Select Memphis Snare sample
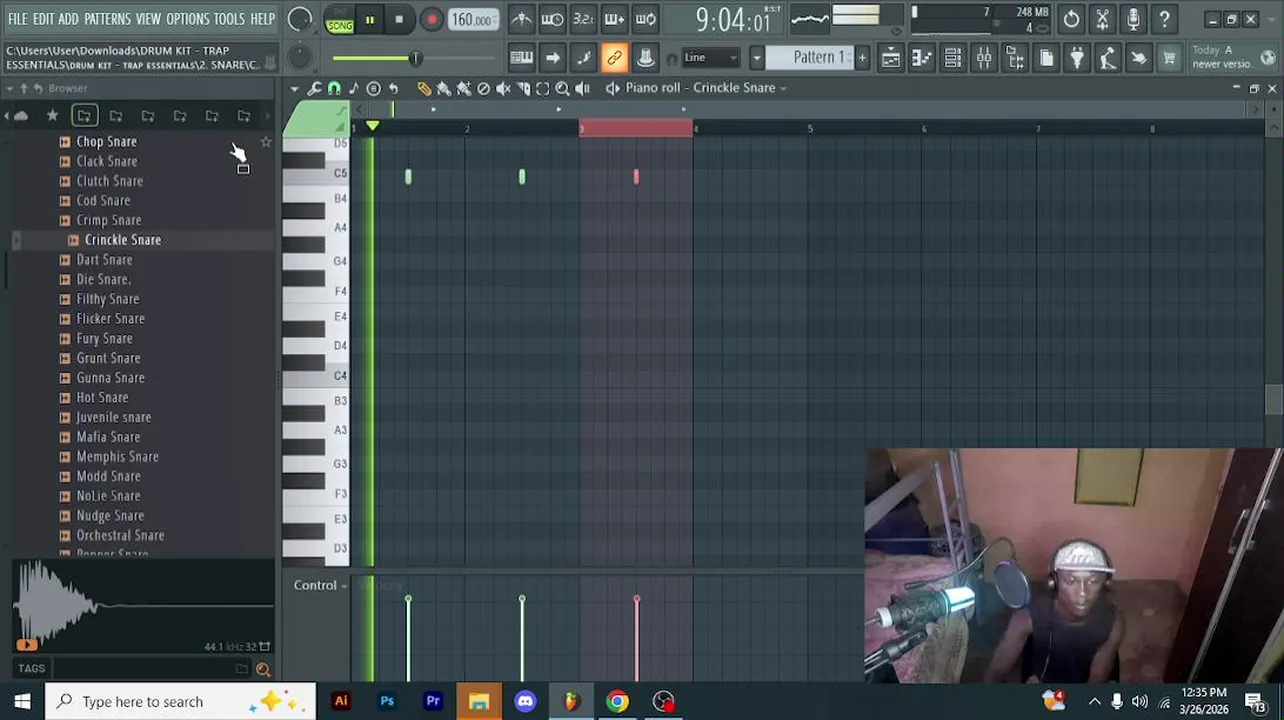The image size is (1284, 720). (118, 457)
